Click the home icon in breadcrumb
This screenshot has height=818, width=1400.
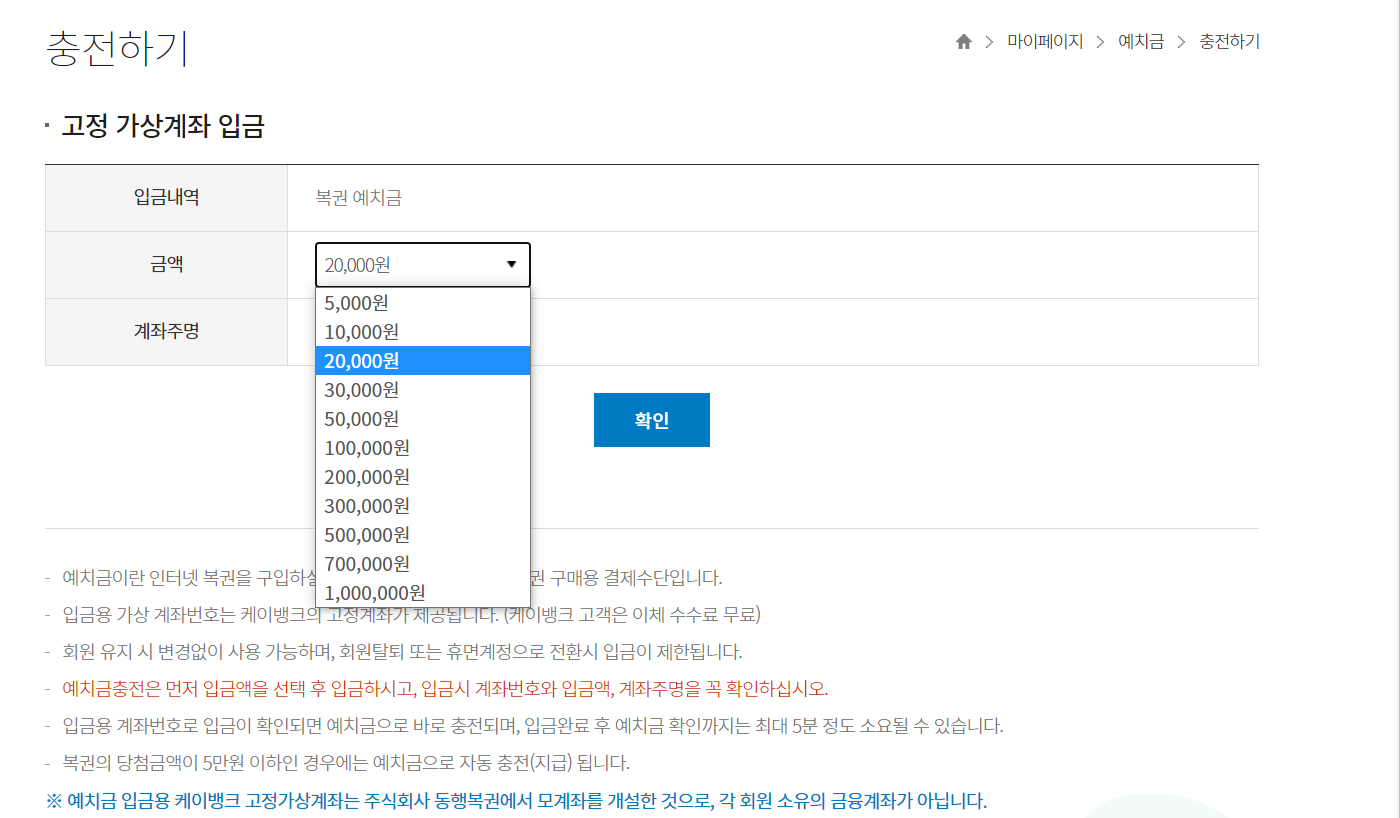coord(964,42)
